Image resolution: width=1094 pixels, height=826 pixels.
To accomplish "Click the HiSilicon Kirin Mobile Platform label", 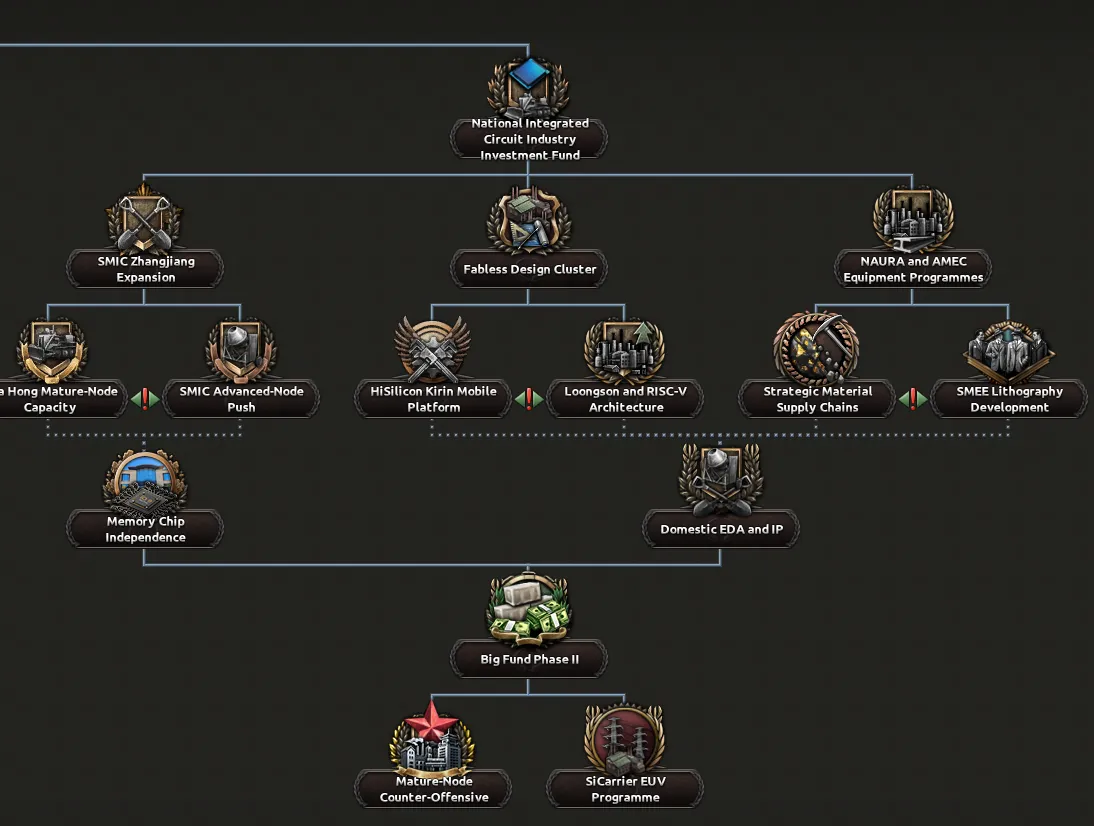I will tap(433, 399).
